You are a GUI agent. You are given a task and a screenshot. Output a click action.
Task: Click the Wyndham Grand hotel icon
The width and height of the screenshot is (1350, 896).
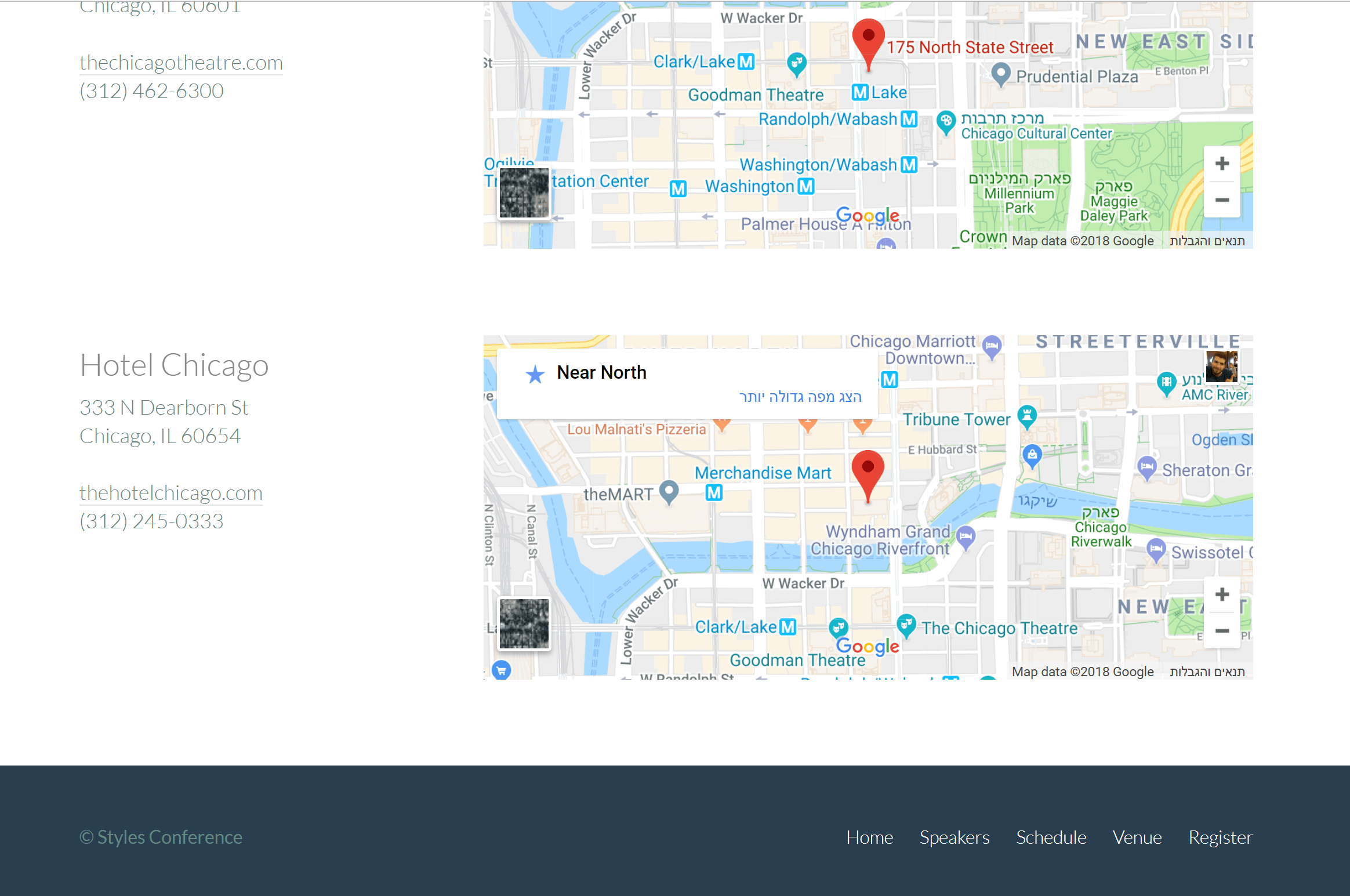pos(966,538)
